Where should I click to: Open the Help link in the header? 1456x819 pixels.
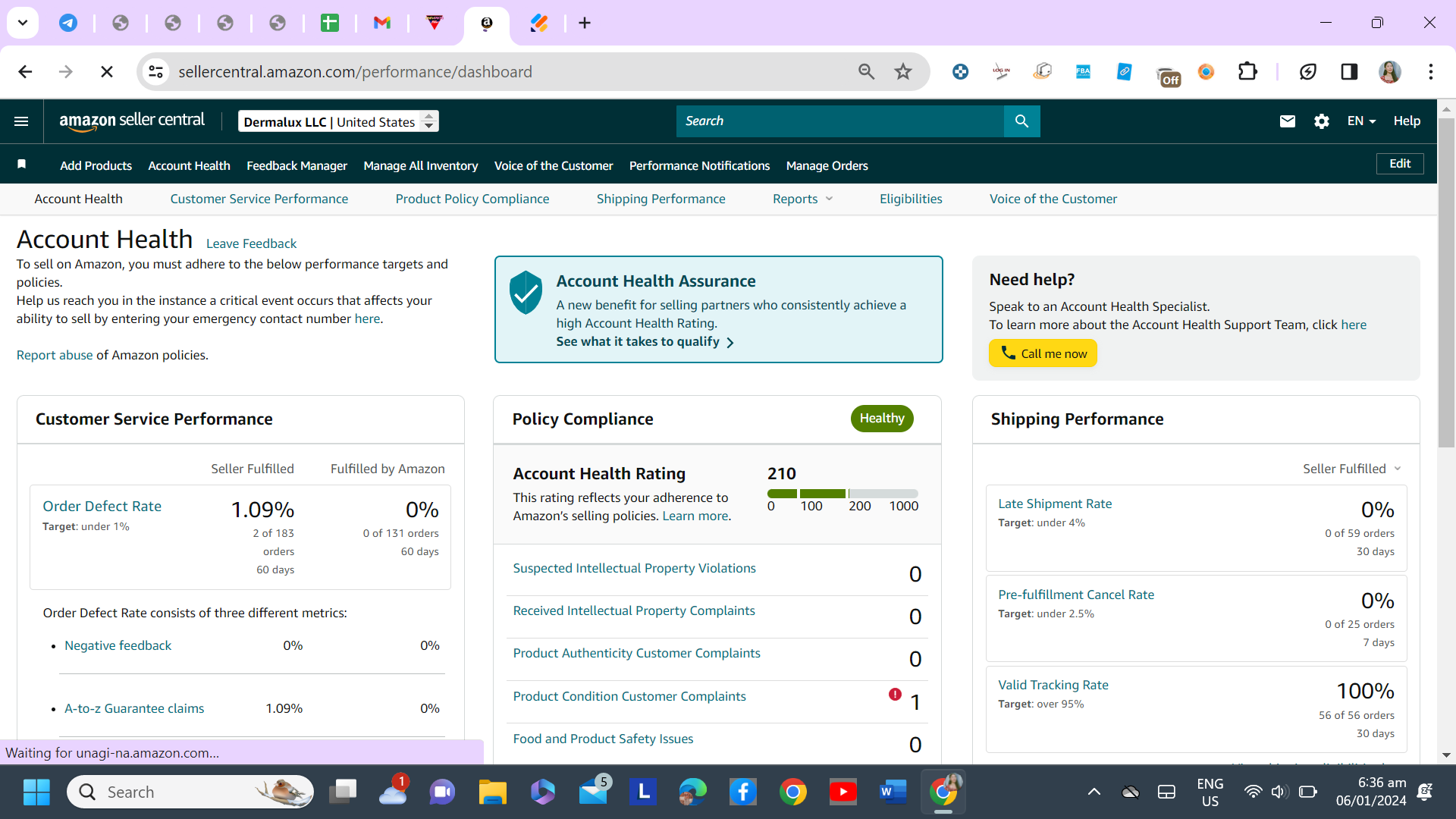pos(1407,121)
